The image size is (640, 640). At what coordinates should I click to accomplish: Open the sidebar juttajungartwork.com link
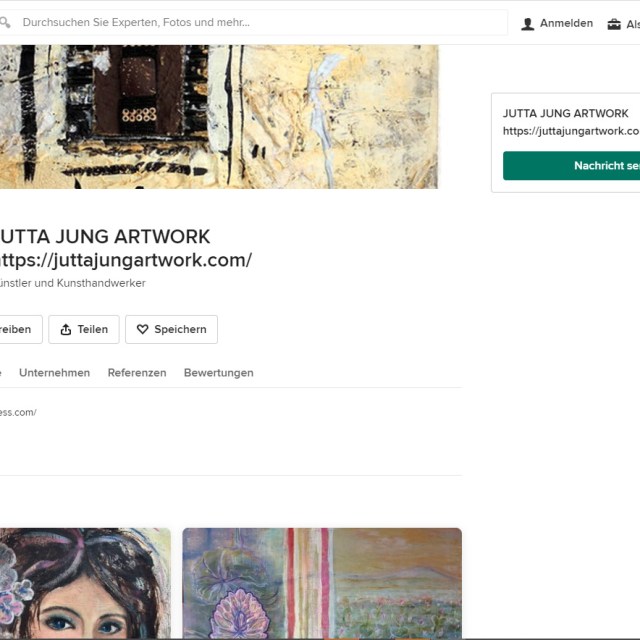[571, 131]
